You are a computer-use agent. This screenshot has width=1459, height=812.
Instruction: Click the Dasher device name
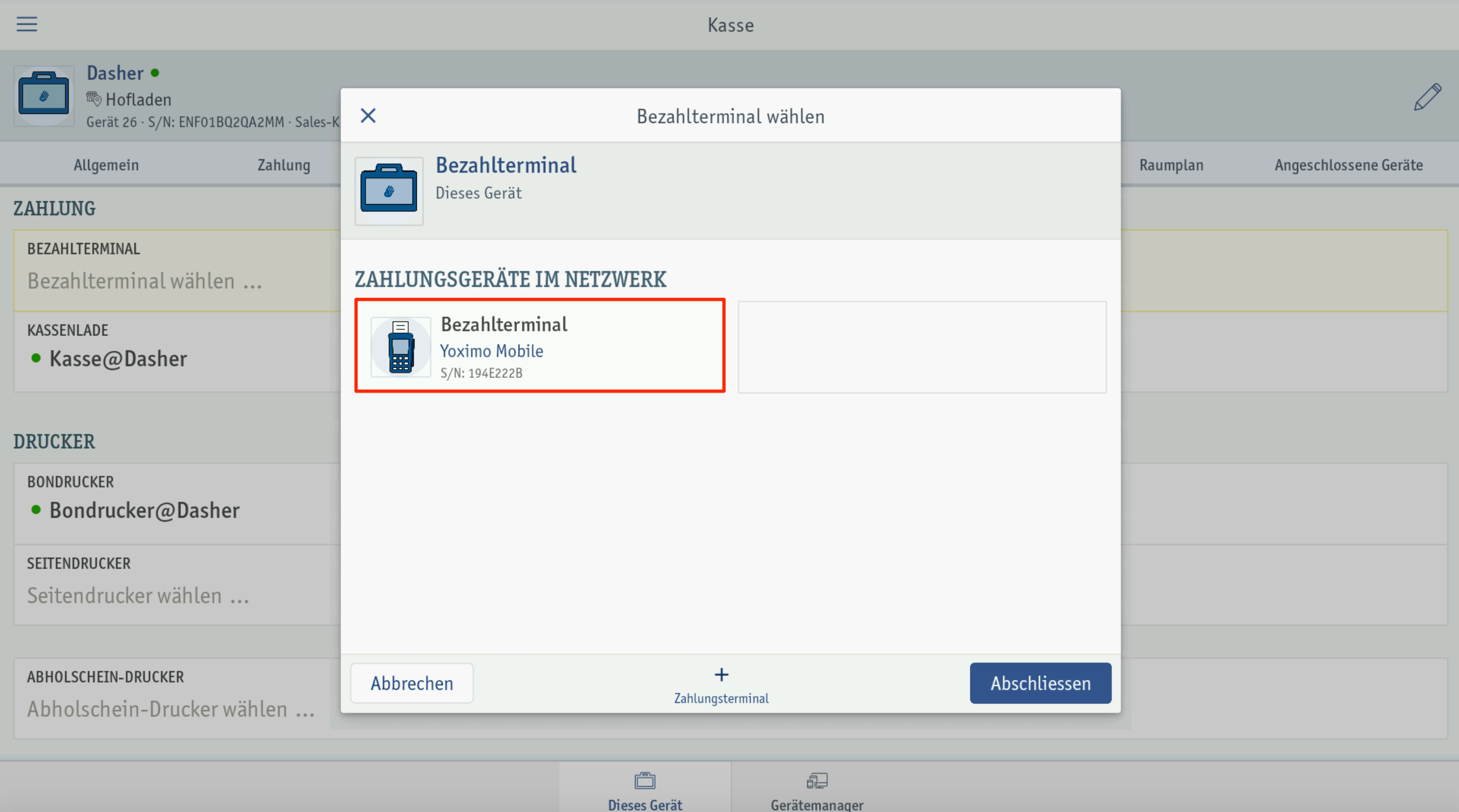(115, 72)
